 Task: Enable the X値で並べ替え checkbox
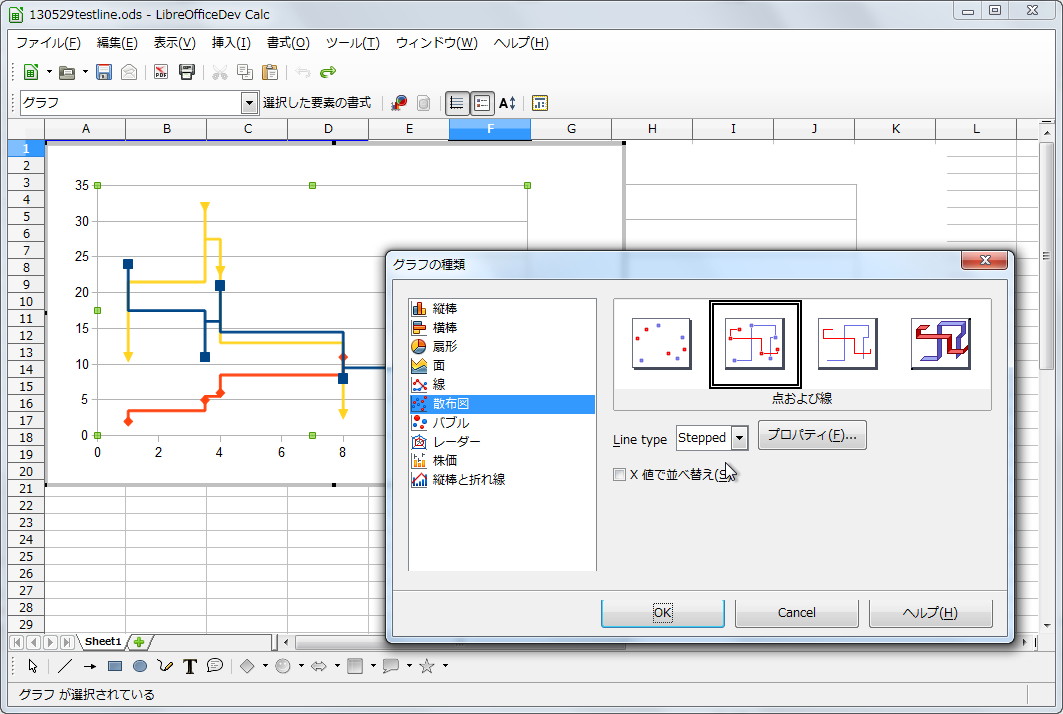(x=619, y=475)
